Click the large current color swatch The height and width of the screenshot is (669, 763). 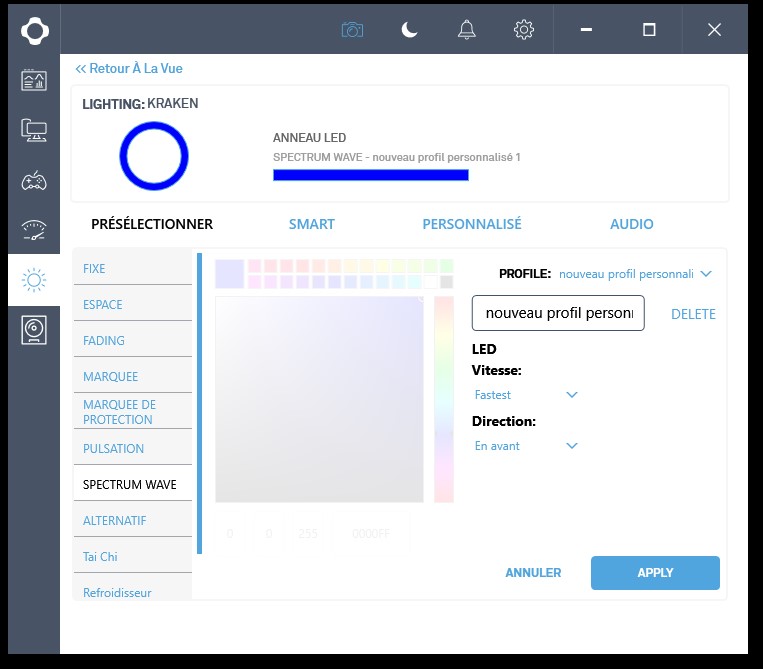[230, 274]
